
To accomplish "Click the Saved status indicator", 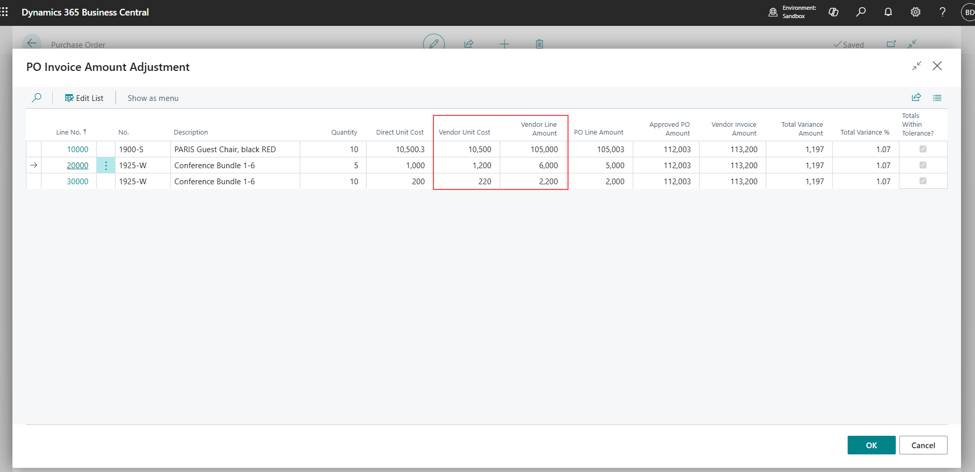I will point(848,45).
